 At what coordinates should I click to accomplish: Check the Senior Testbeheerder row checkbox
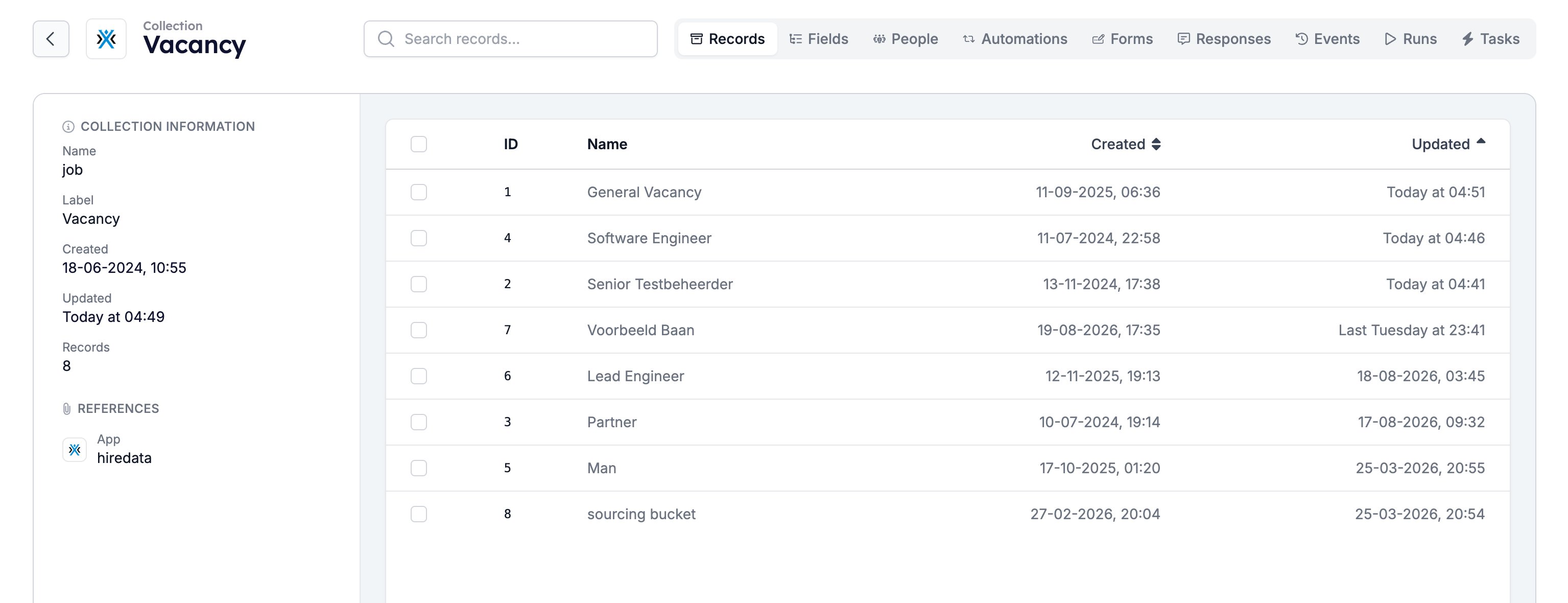point(419,285)
